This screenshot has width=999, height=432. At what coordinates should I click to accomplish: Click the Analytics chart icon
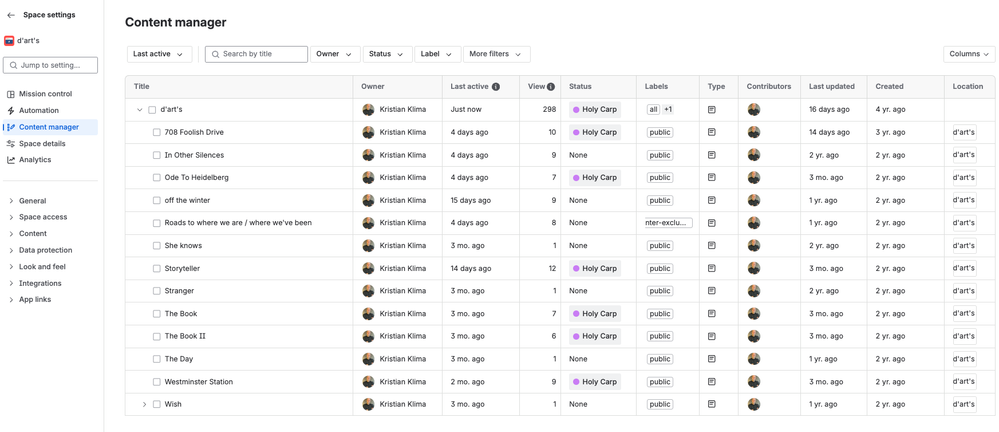(11, 160)
